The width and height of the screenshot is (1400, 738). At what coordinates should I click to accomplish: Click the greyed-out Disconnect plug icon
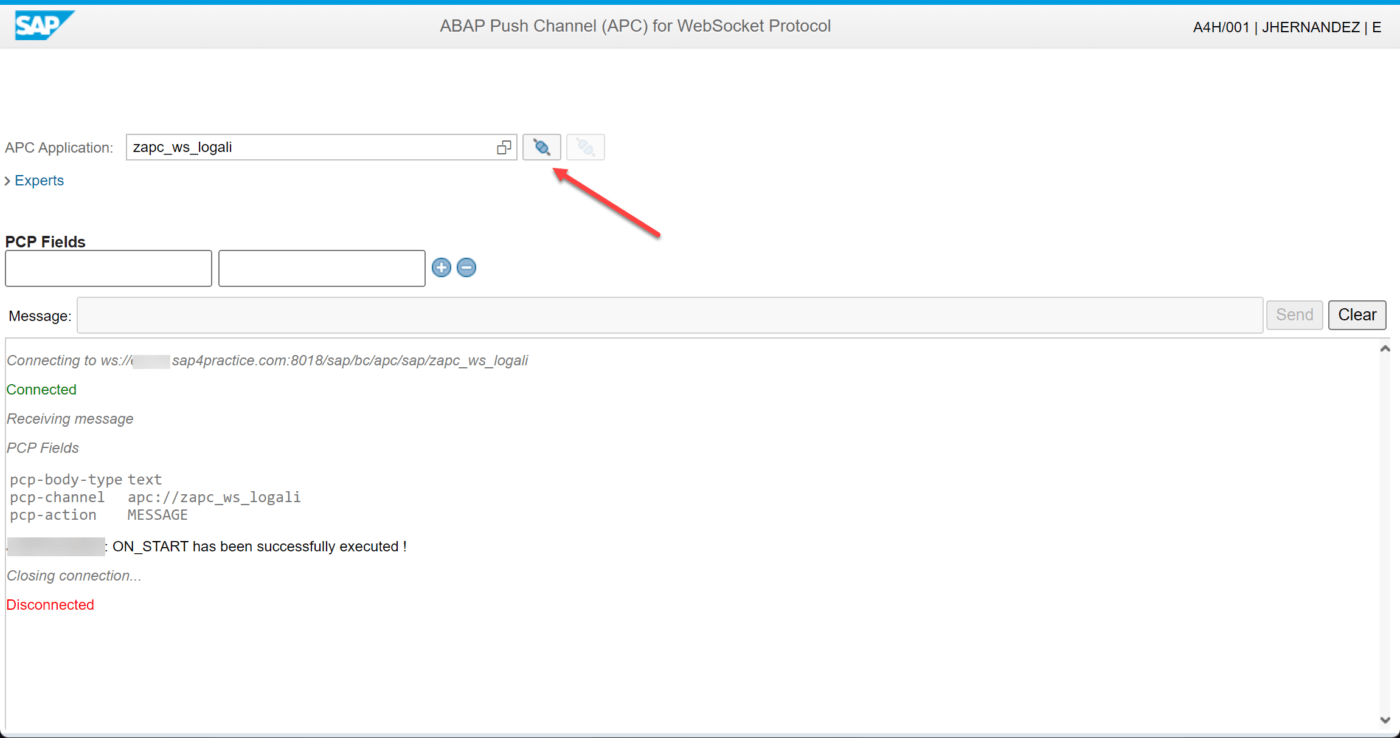tap(586, 148)
